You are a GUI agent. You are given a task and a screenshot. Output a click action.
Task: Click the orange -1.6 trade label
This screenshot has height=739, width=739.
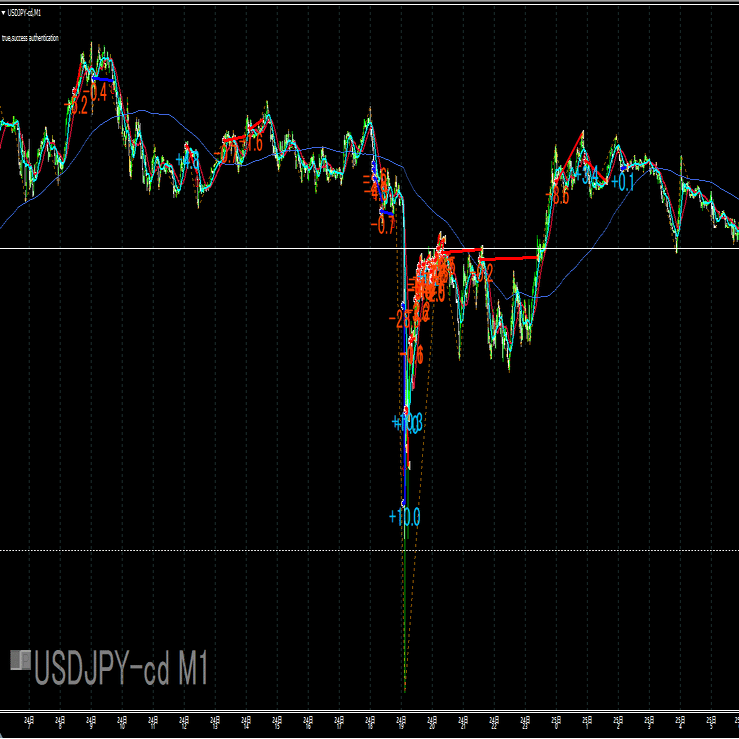(251, 144)
